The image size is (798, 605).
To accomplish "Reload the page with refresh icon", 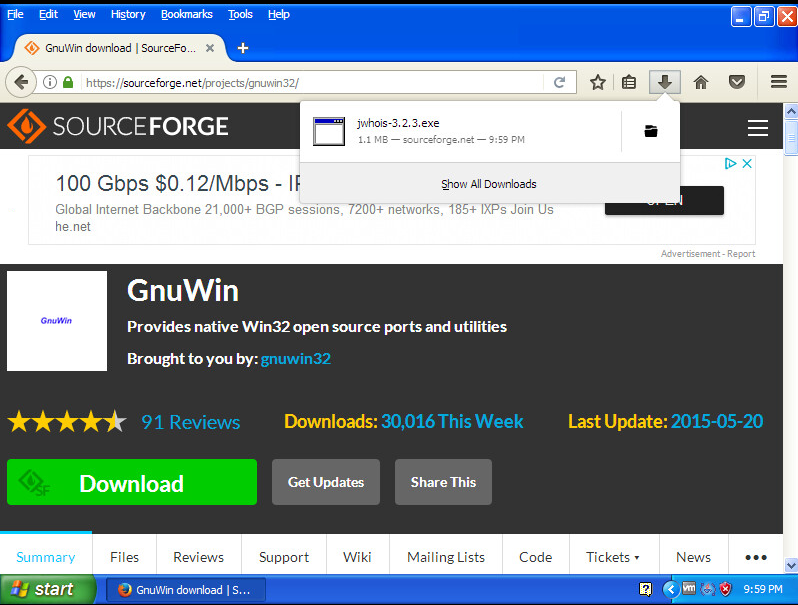I will [559, 82].
